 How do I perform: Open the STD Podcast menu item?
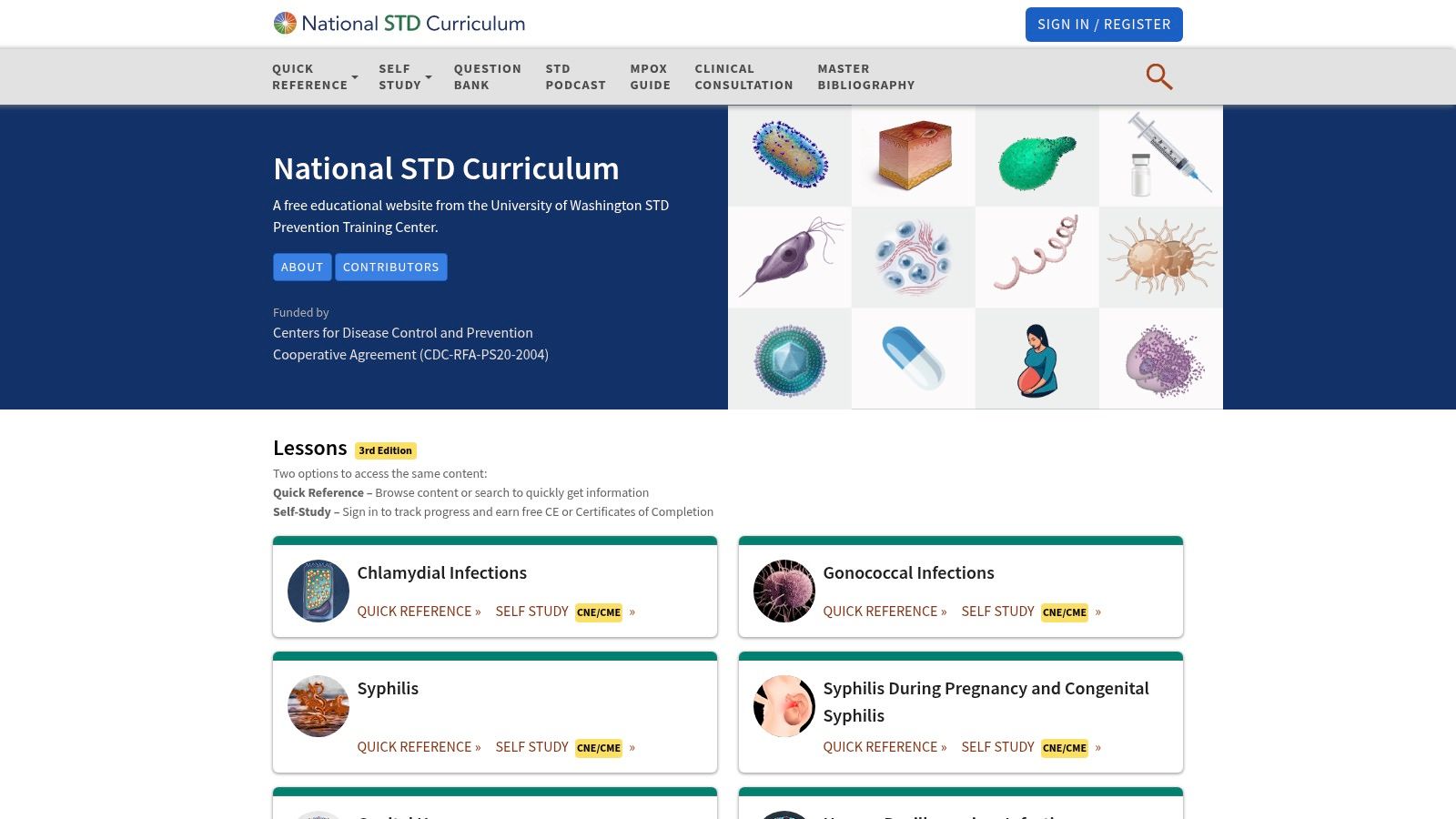coord(576,76)
